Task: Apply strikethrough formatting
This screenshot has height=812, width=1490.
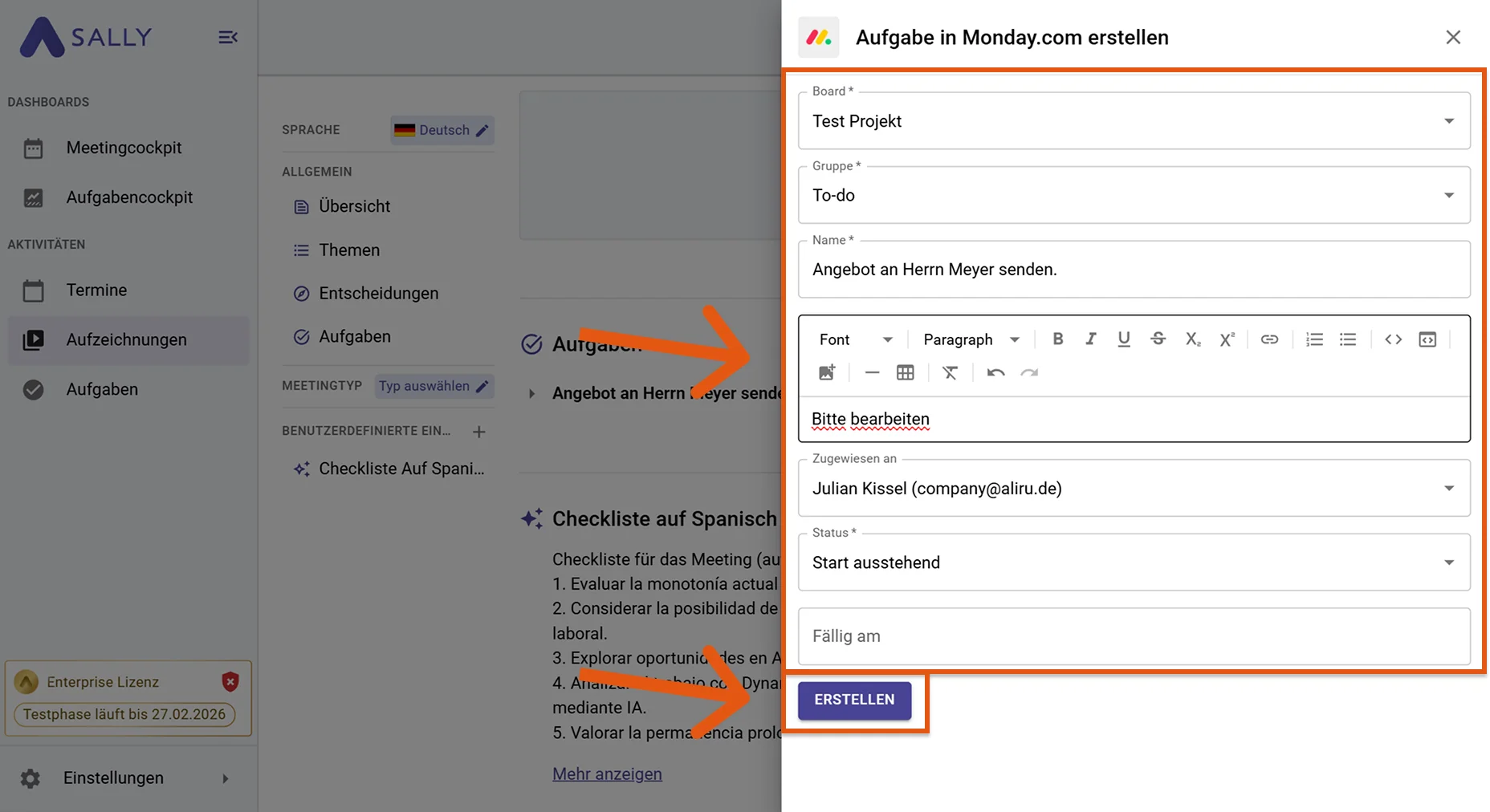Action: (1158, 339)
